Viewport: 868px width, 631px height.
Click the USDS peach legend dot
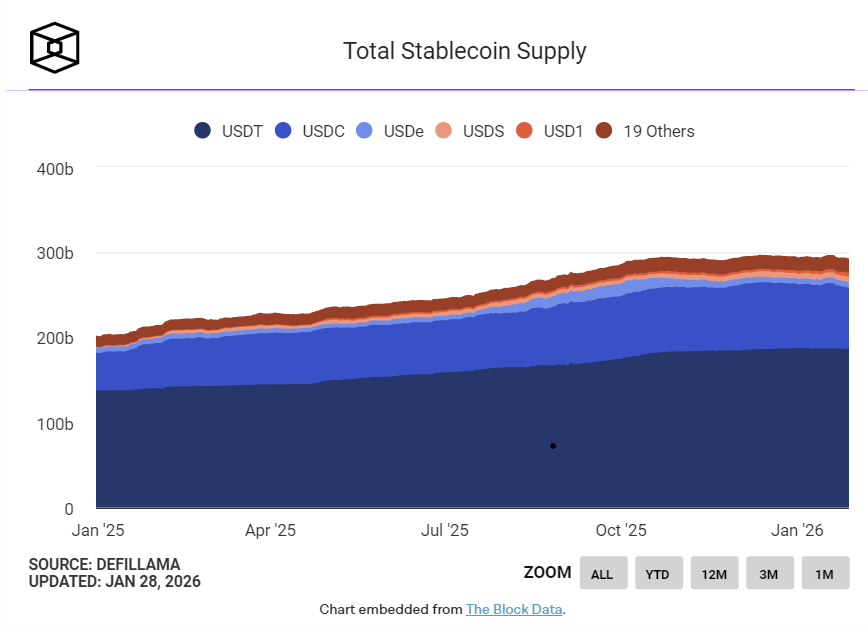(444, 131)
